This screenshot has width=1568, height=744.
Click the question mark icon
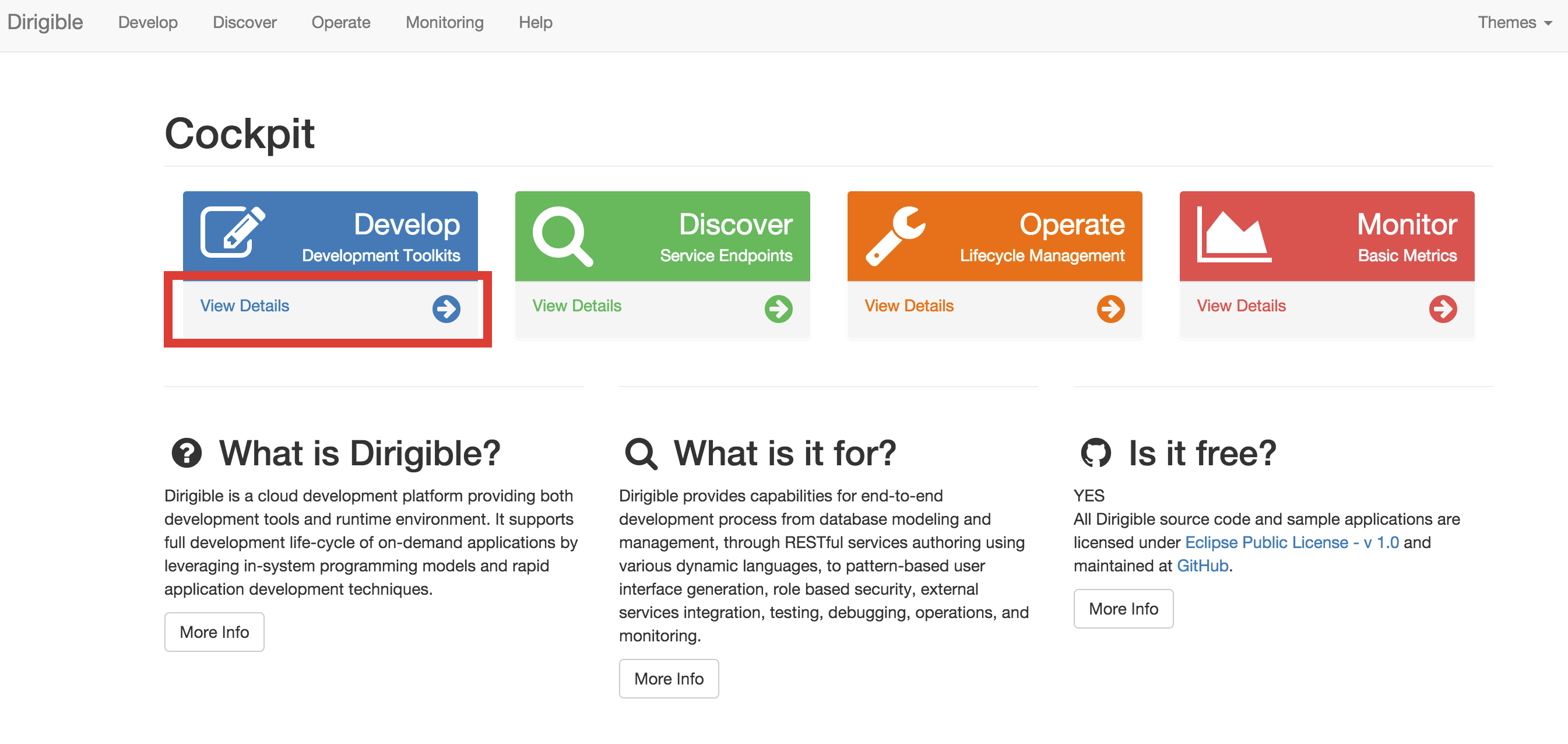(x=187, y=453)
